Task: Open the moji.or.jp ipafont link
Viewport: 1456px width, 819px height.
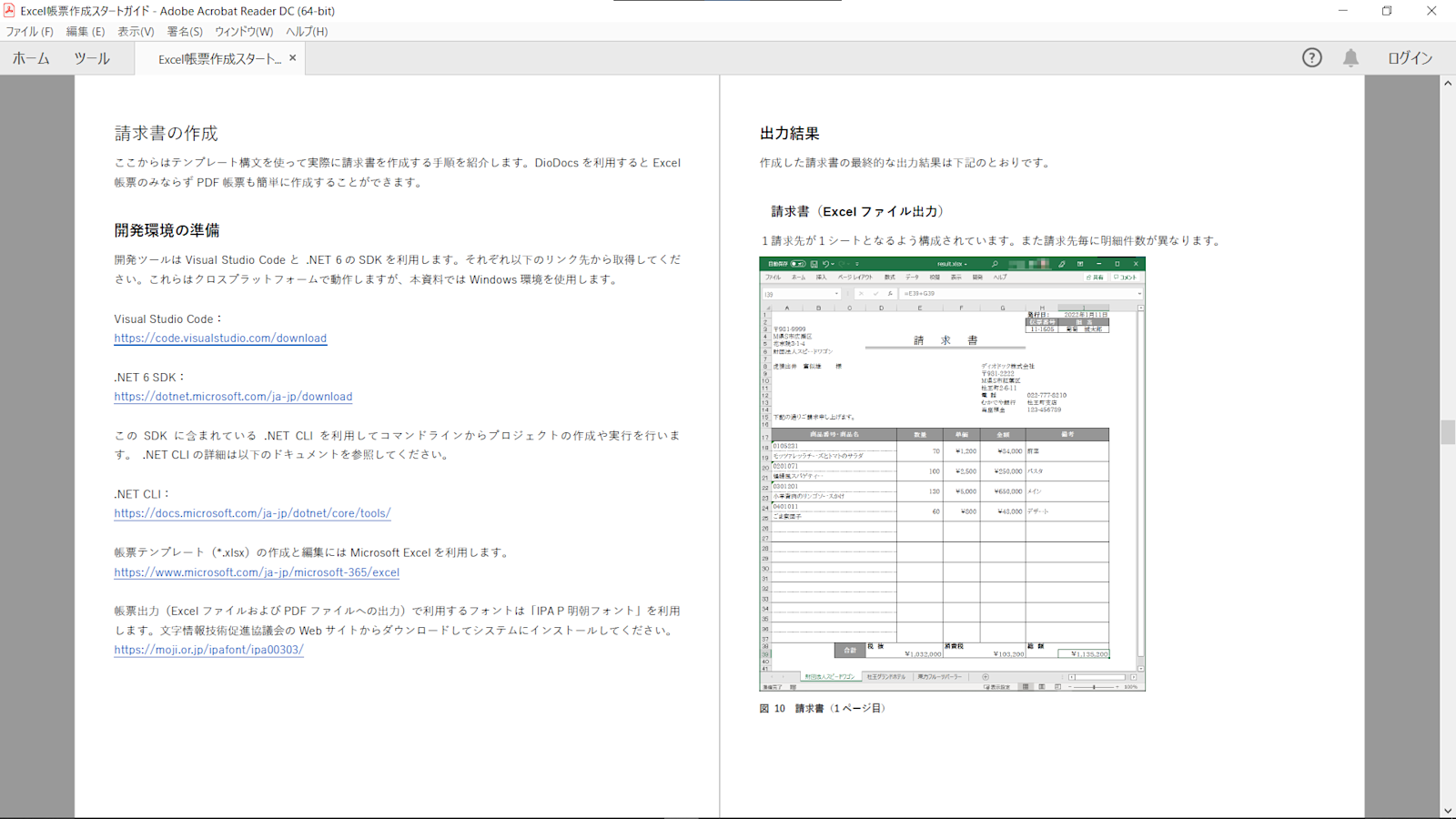Action: [x=208, y=650]
